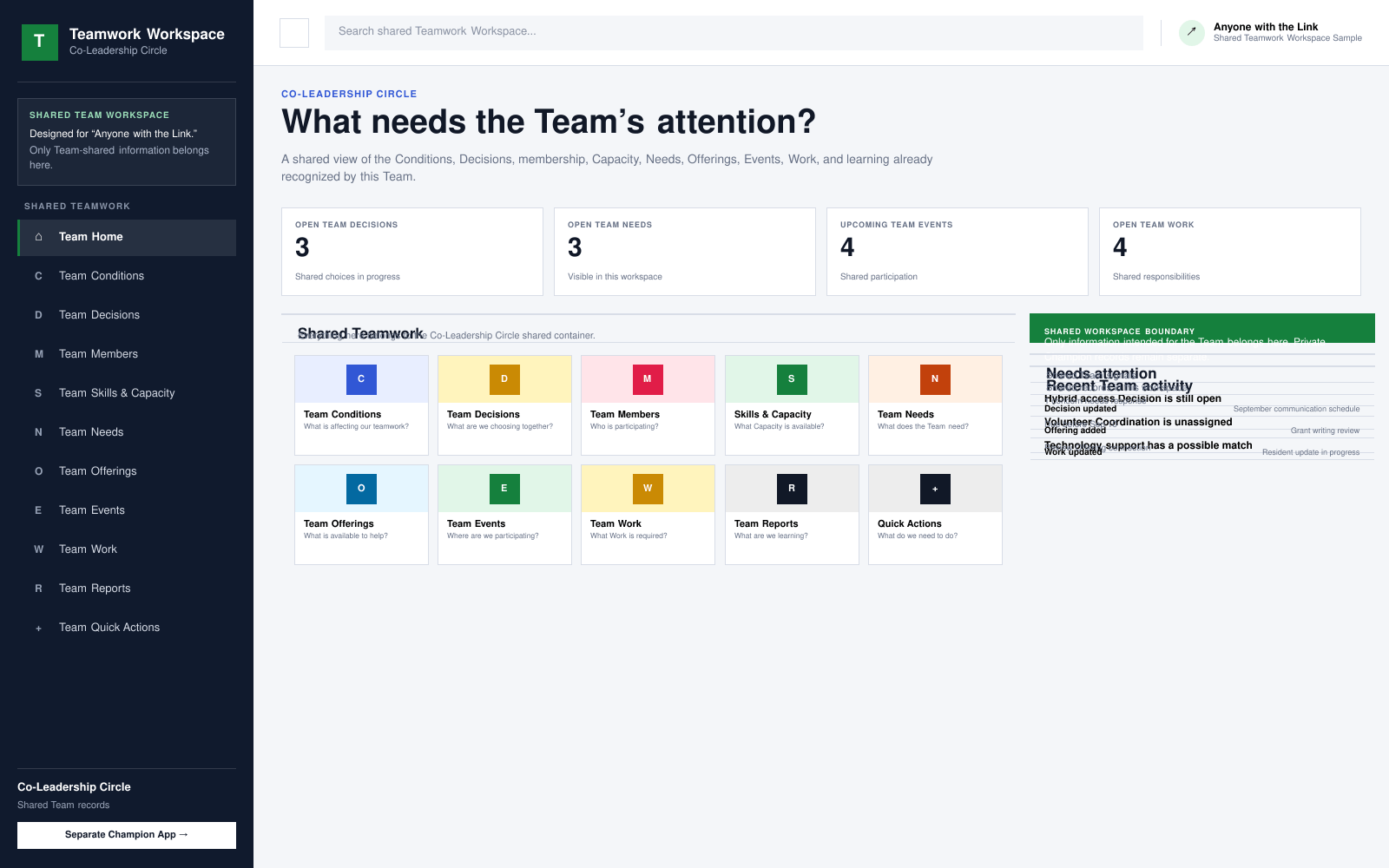Click Grant writing review activity entry

click(x=1325, y=431)
